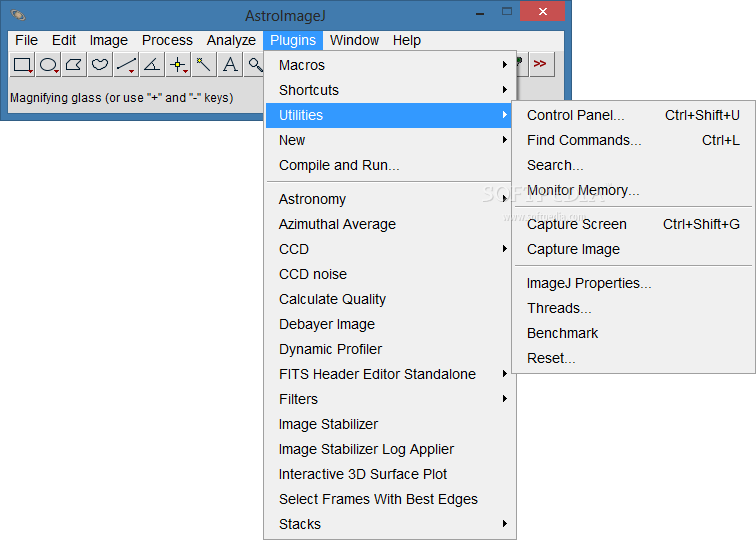Choose Debayer Image
This screenshot has width=756, height=540.
click(x=391, y=324)
